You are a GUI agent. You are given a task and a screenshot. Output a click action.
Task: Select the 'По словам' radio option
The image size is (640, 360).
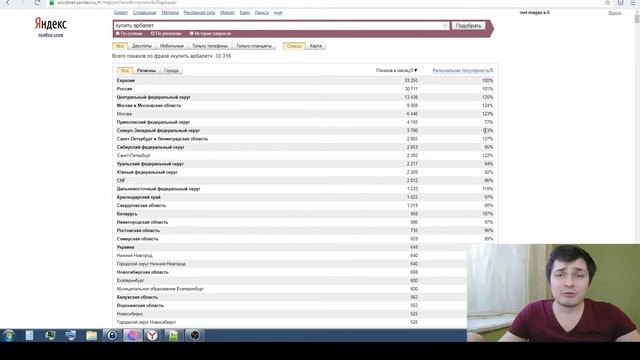pyautogui.click(x=129, y=33)
